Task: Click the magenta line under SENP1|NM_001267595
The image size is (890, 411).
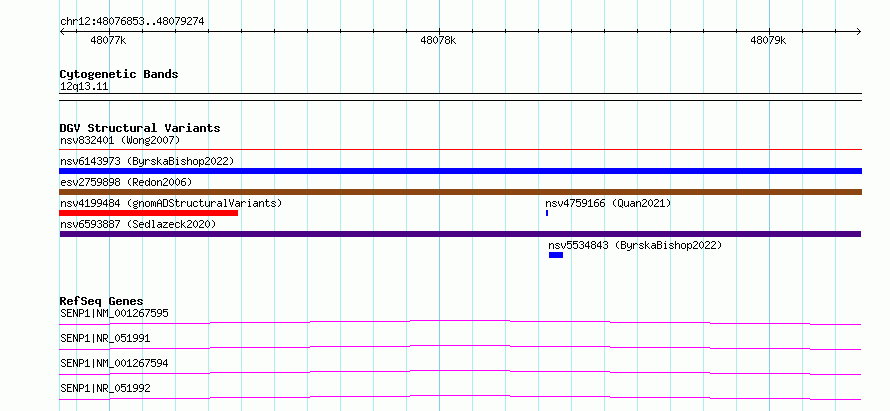Action: [x=460, y=321]
